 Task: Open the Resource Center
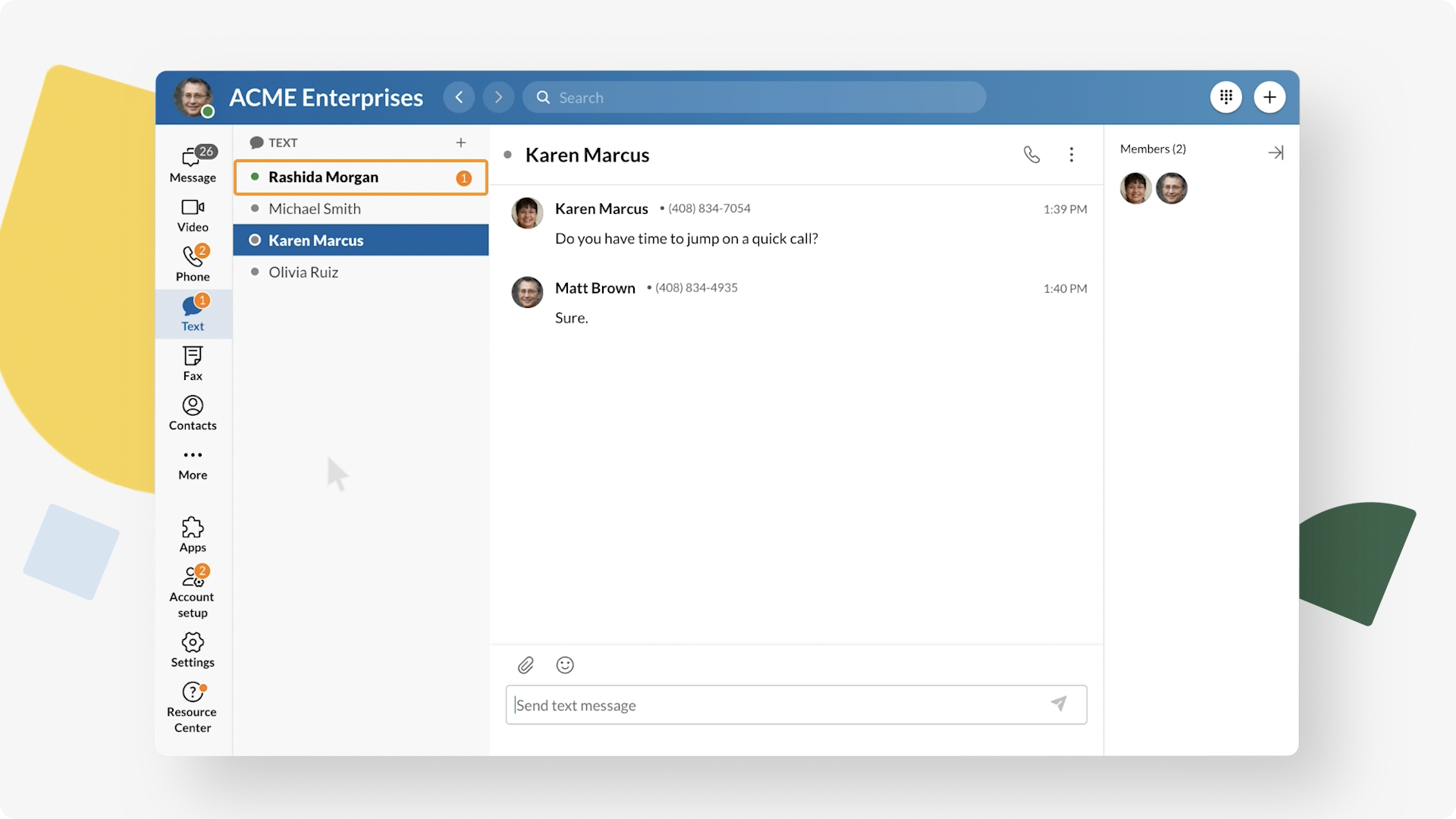click(193, 705)
